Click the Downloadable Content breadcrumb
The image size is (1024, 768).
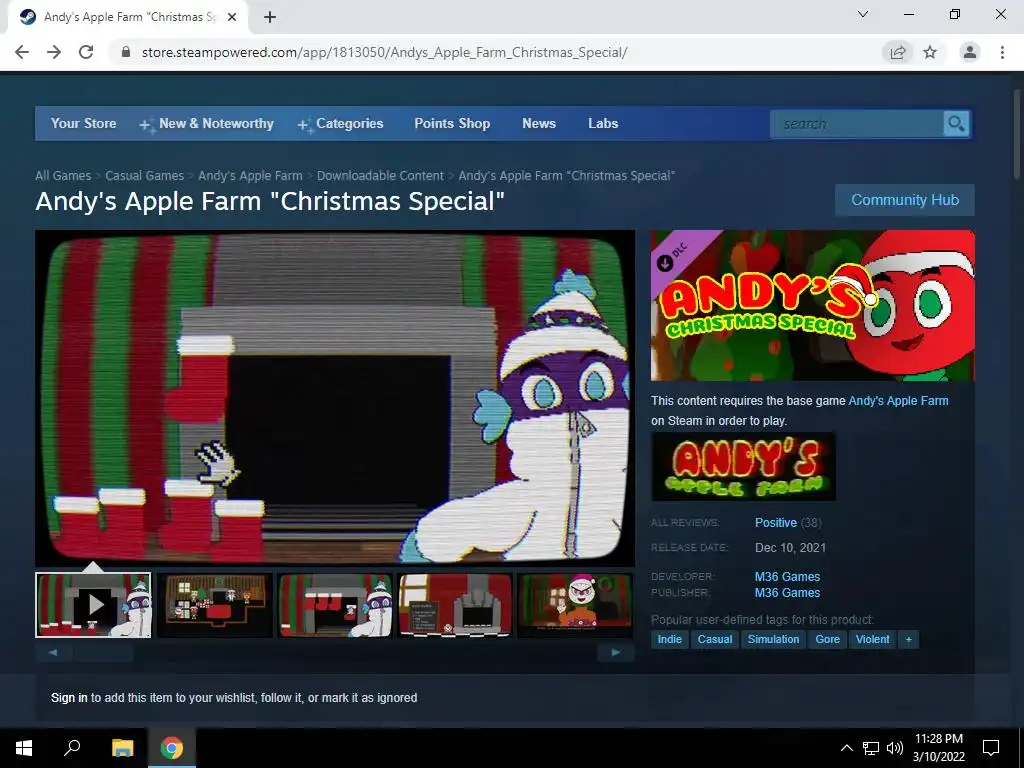pos(380,176)
